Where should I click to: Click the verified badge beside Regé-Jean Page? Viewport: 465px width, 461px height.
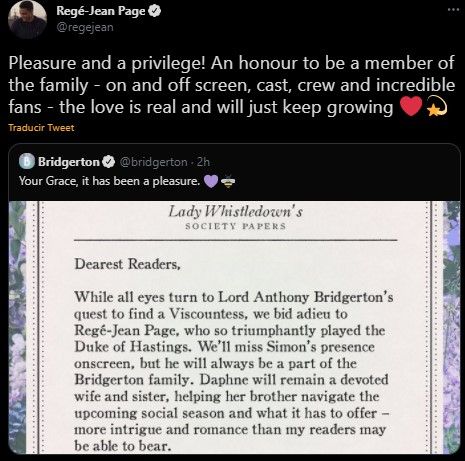click(154, 11)
